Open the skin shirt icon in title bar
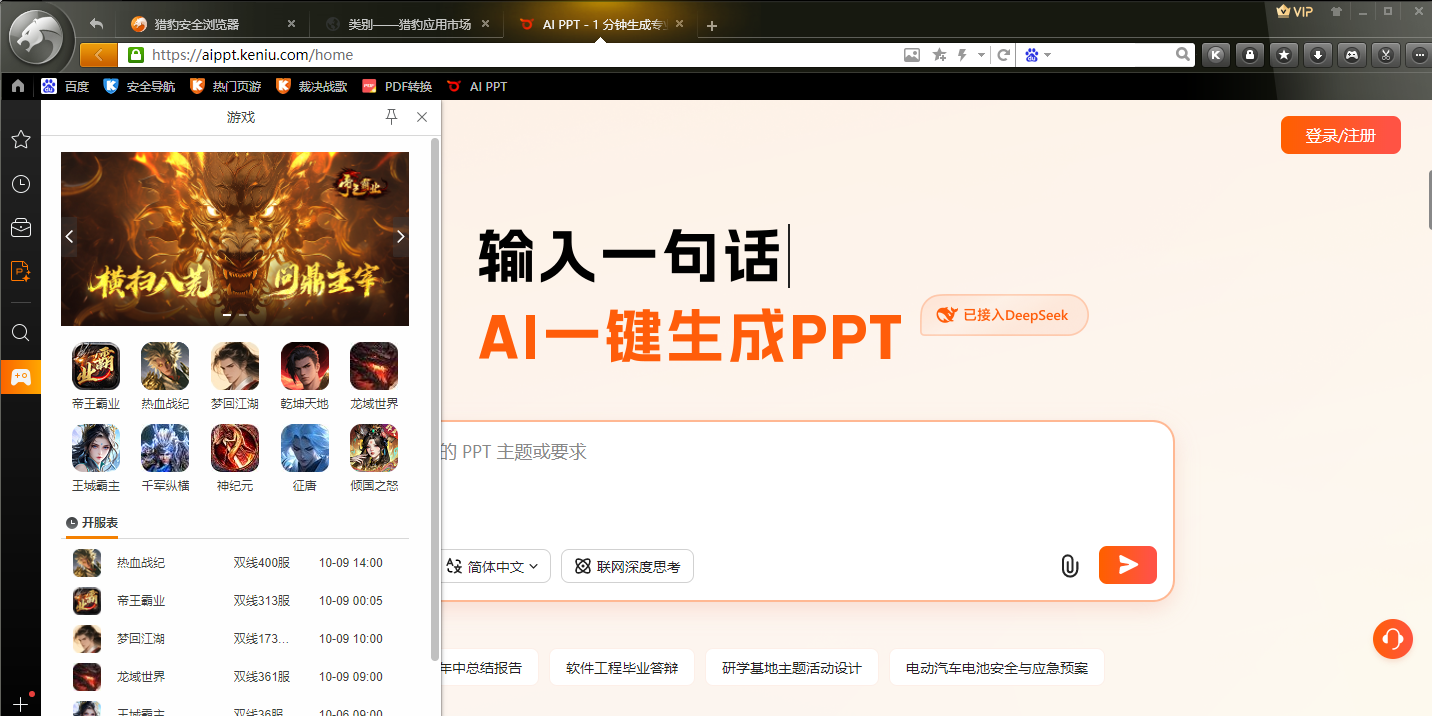1432x716 pixels. [1336, 11]
